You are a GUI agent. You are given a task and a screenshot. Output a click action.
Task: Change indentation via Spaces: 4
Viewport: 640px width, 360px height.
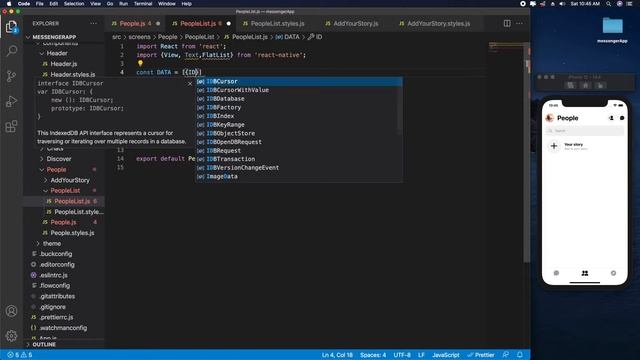click(373, 355)
